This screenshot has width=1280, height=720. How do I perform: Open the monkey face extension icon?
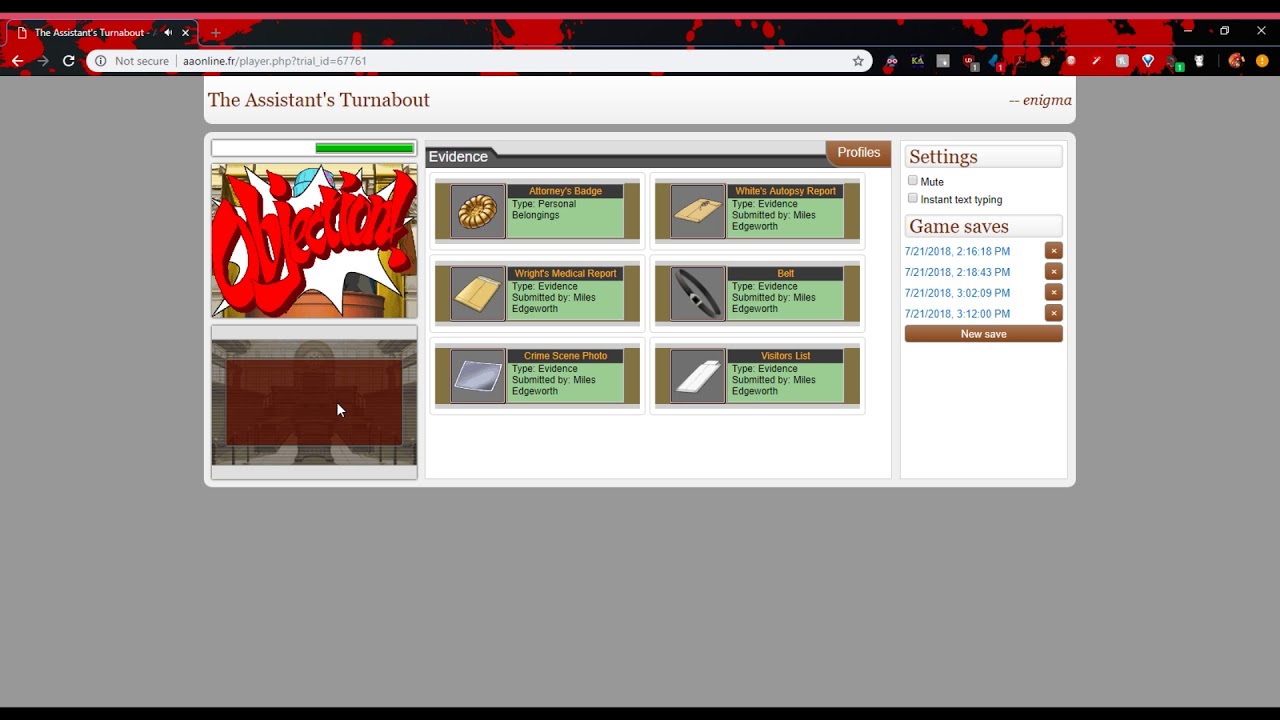(1046, 61)
